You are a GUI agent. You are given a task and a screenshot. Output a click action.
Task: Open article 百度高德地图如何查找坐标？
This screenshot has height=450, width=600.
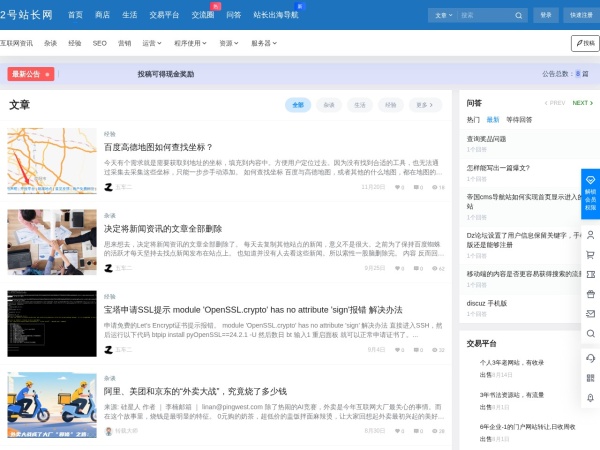click(x=158, y=147)
